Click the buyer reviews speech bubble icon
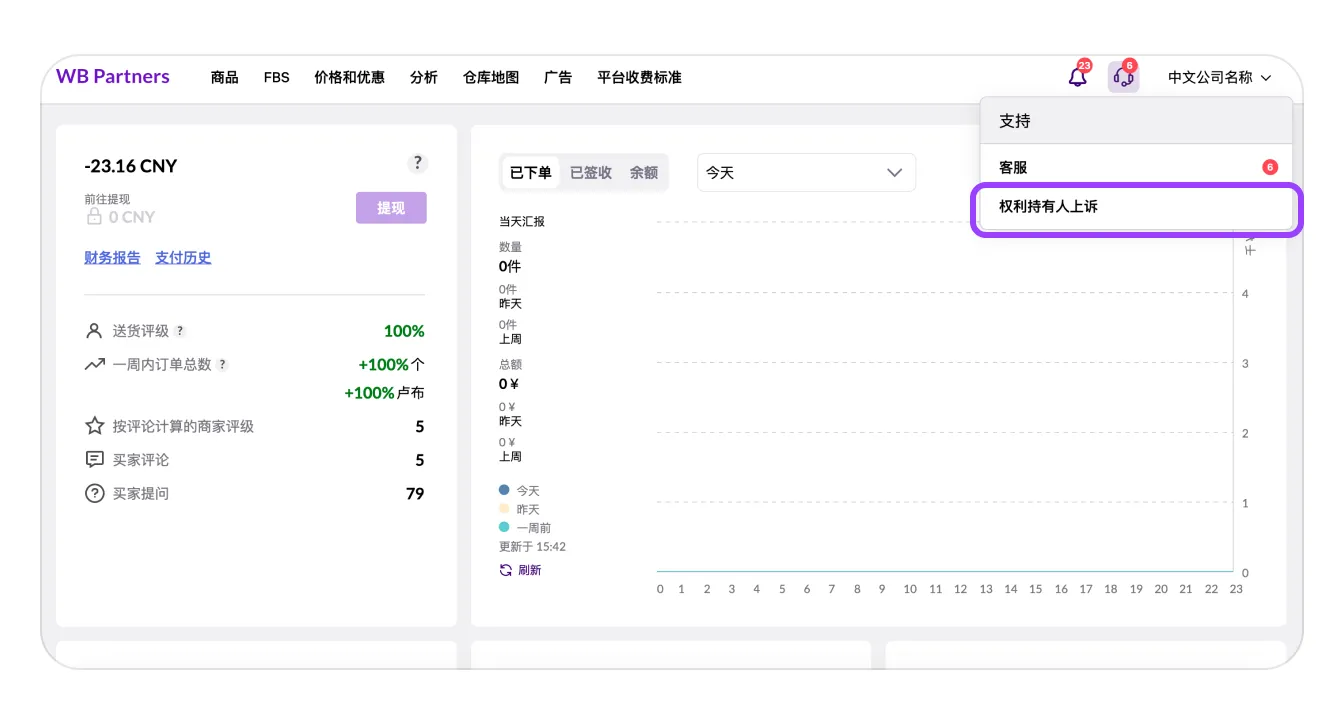The height and width of the screenshot is (724, 1344). tap(94, 460)
